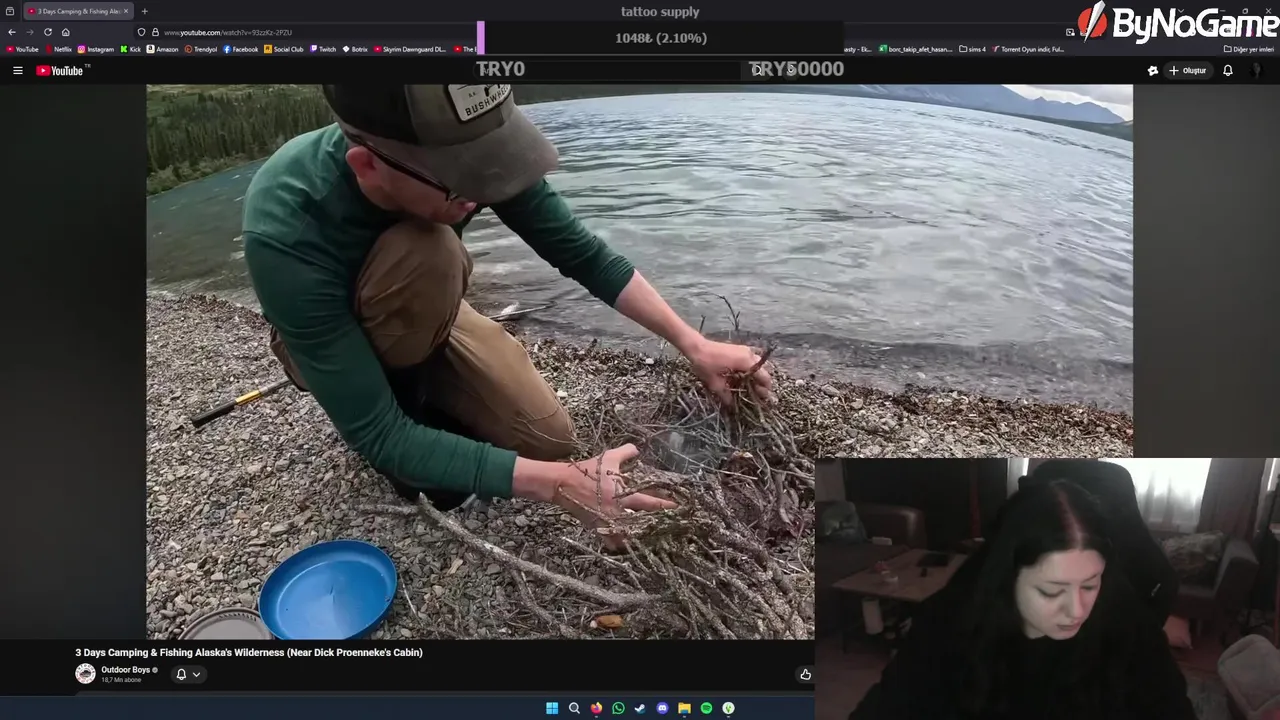Viewport: 1280px width, 720px height.
Task: Click the shield tracking protection icon
Action: [x=141, y=32]
